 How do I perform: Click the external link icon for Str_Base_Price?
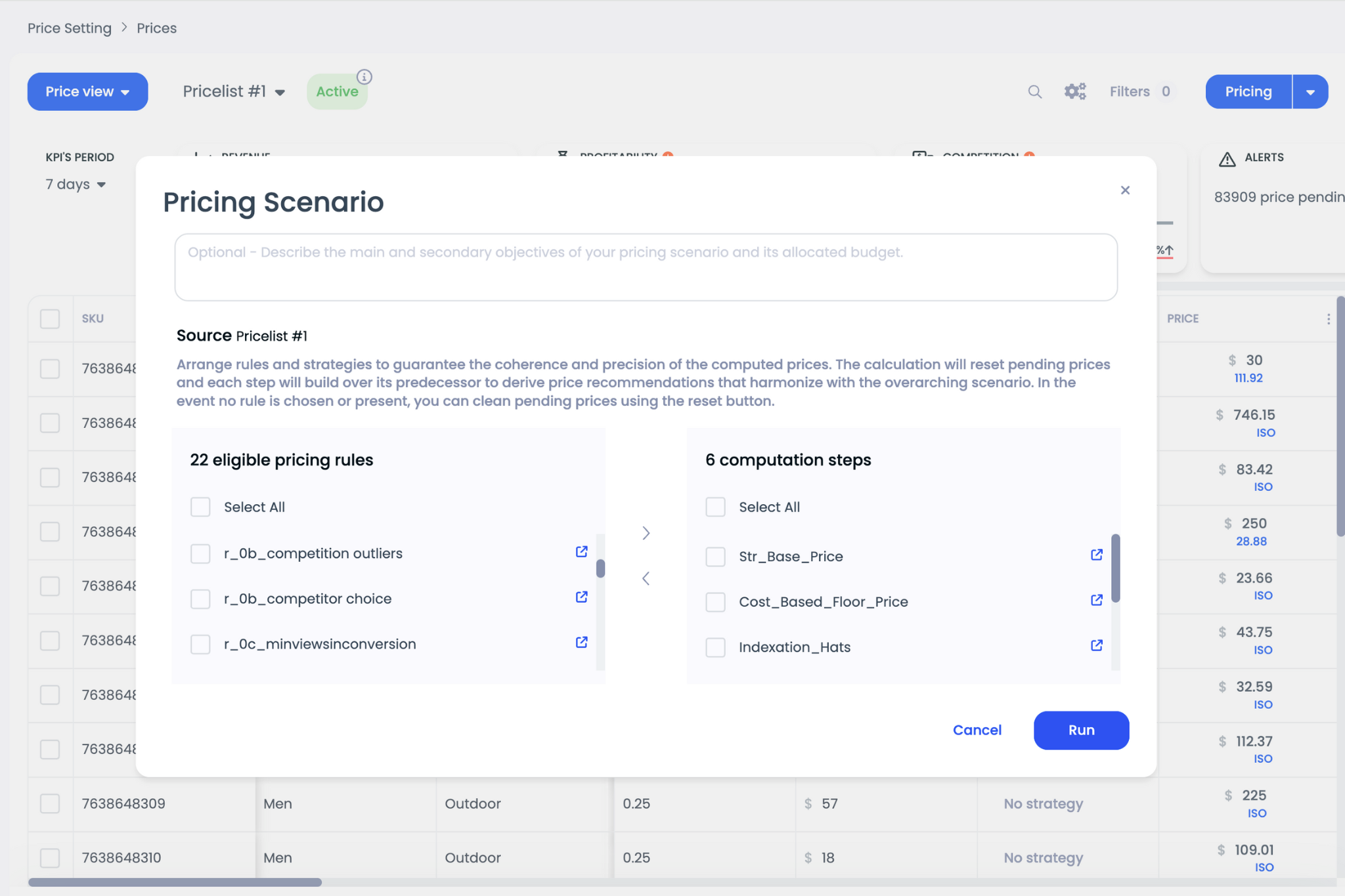point(1097,556)
